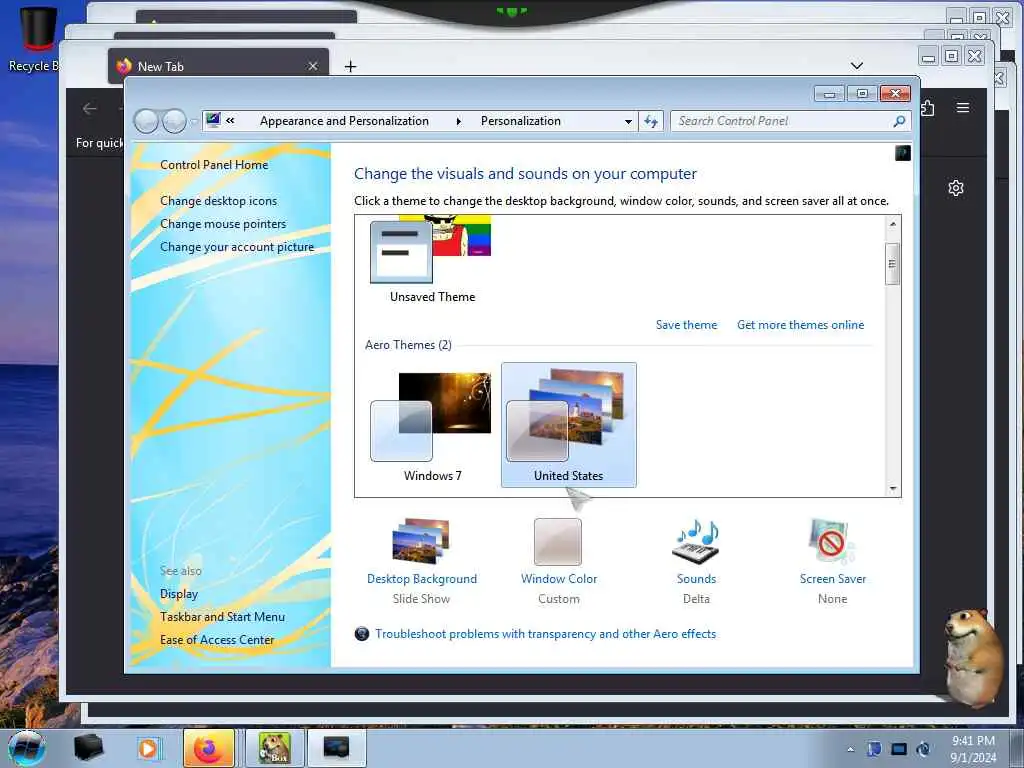Open Desktop Background slide show settings

click(421, 560)
